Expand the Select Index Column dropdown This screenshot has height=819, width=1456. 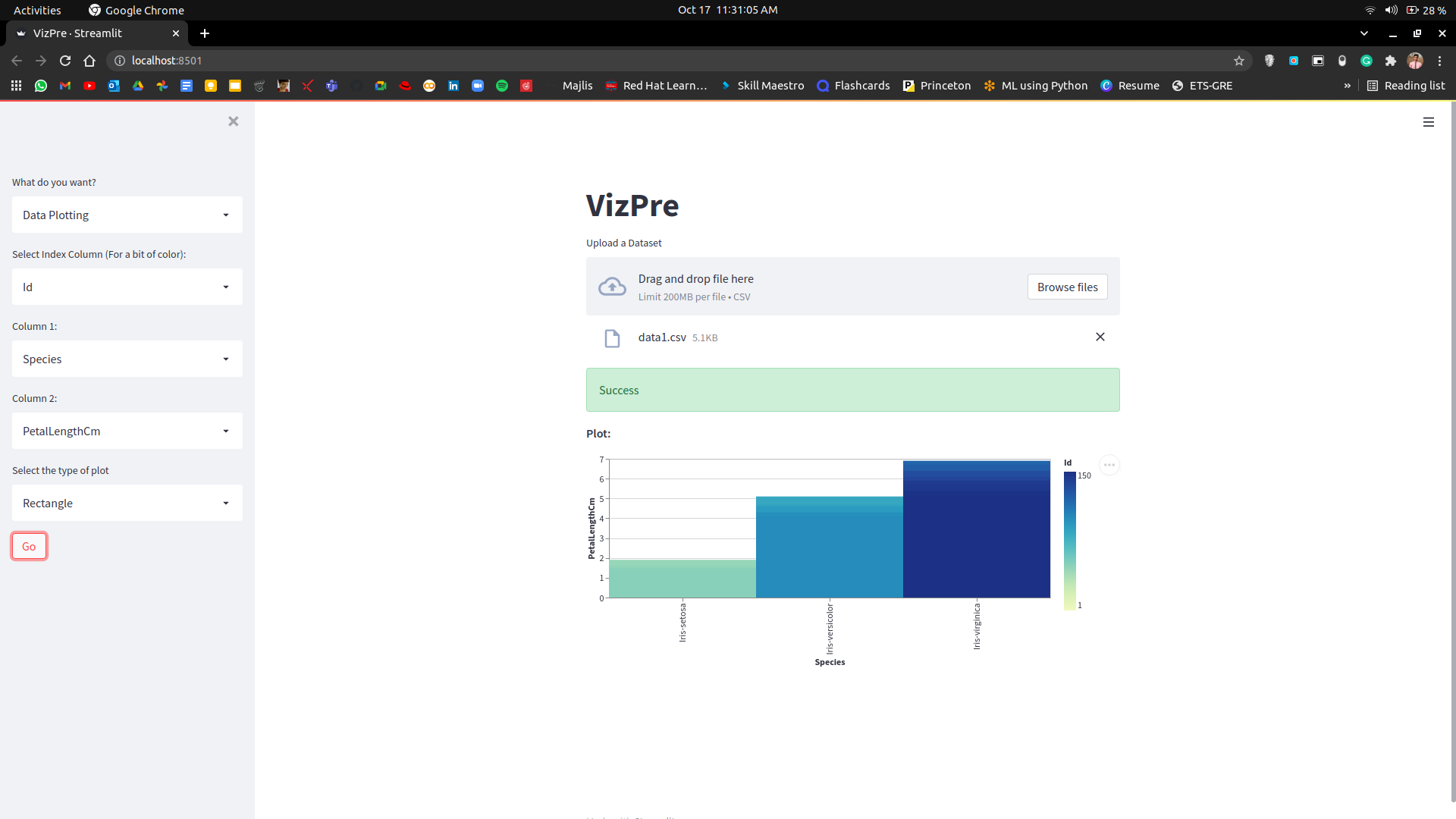click(127, 287)
